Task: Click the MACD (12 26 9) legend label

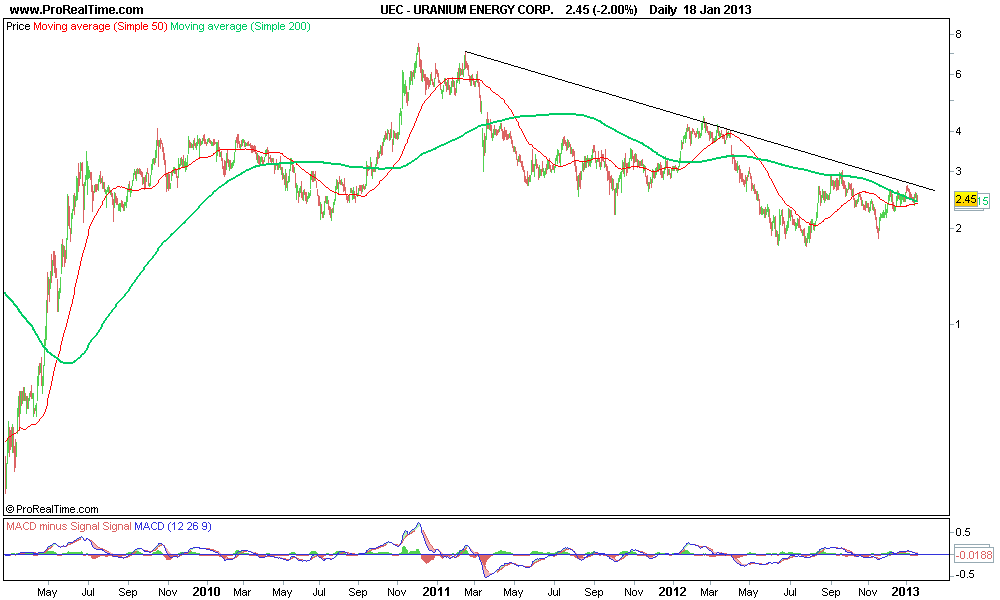Action: pyautogui.click(x=173, y=526)
